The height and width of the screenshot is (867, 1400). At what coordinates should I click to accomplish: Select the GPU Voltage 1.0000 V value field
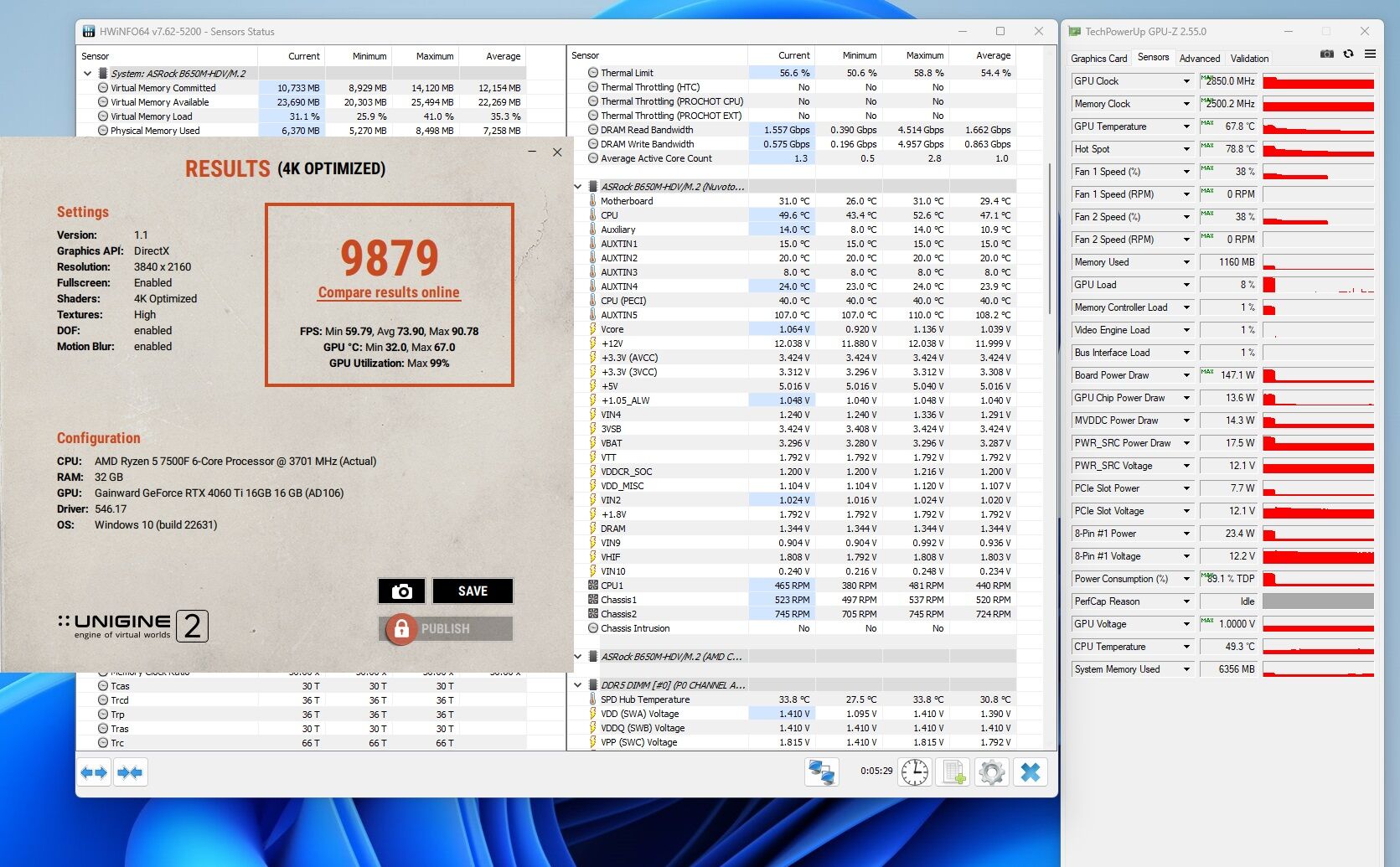click(x=1228, y=624)
